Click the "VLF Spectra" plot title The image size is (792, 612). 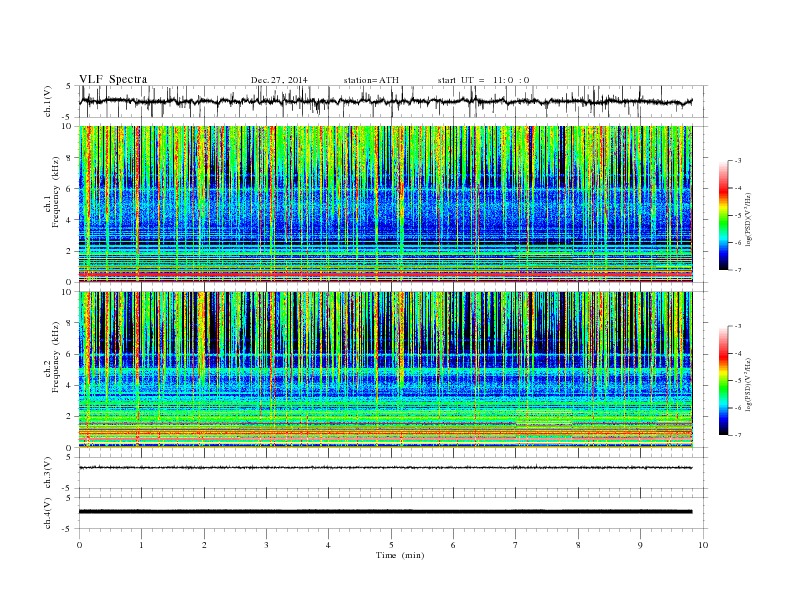113,79
